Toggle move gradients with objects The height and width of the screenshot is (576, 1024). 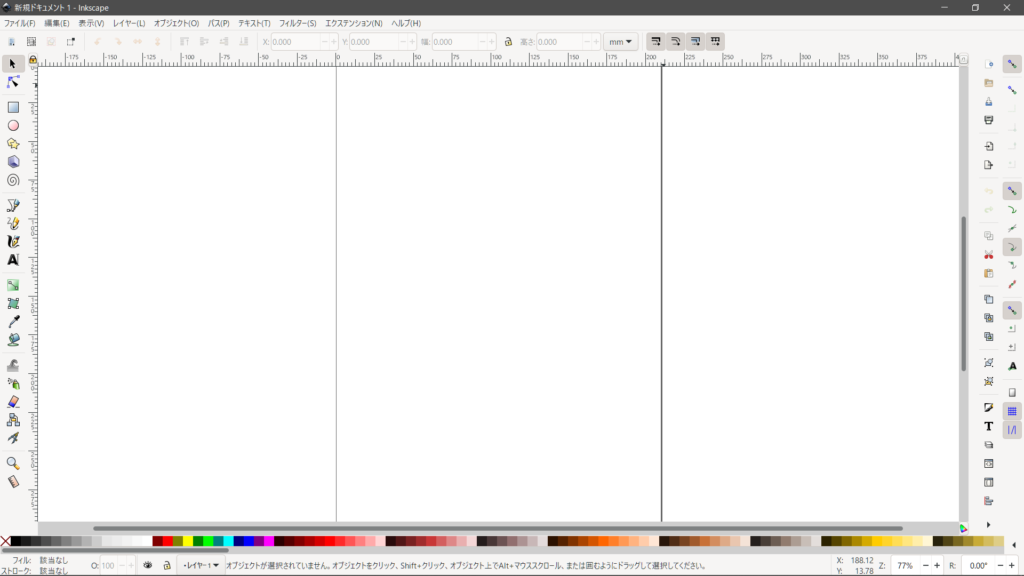pos(696,42)
